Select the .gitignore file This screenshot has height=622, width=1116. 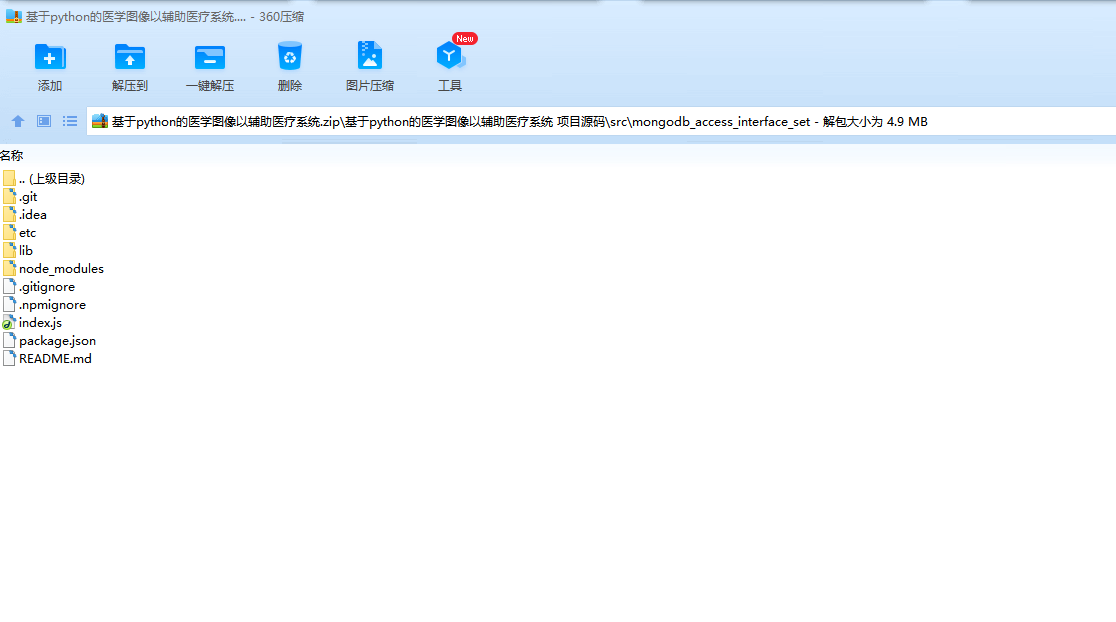pyautogui.click(x=39, y=287)
